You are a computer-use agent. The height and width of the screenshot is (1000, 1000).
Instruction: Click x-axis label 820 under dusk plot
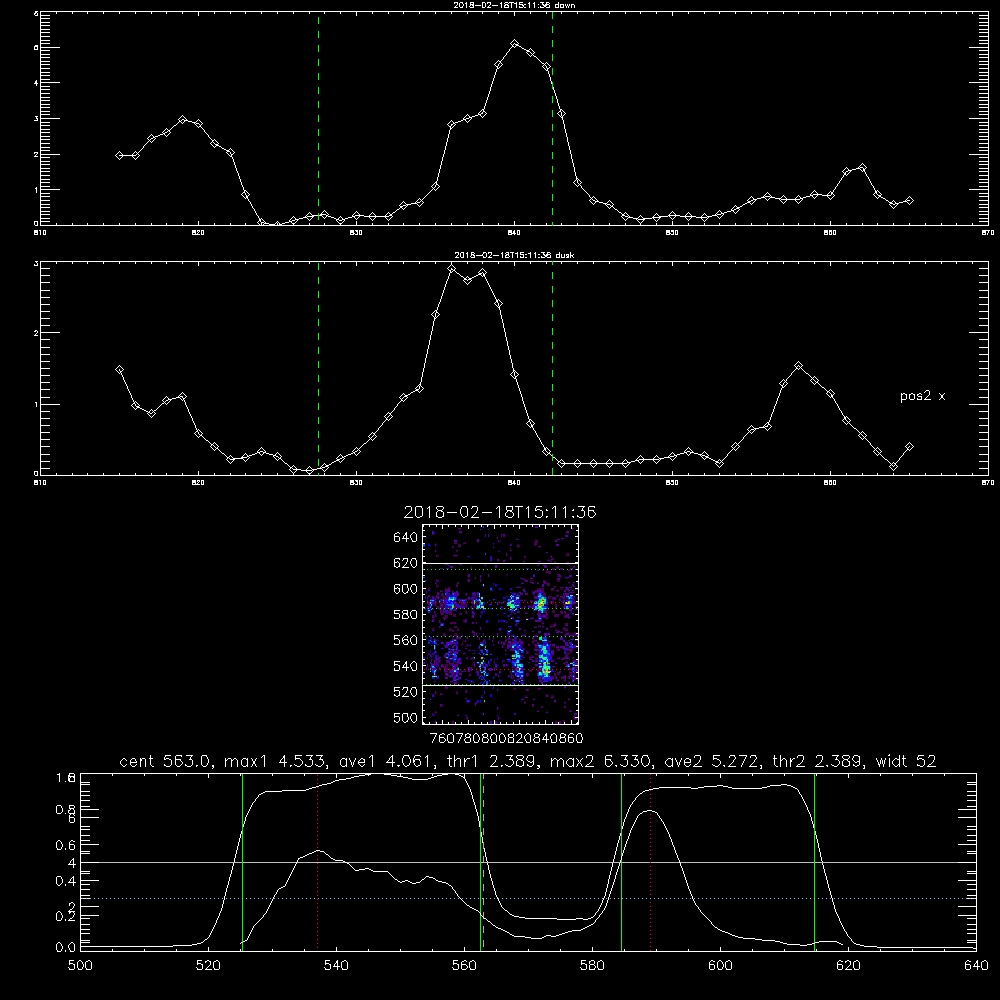198,483
